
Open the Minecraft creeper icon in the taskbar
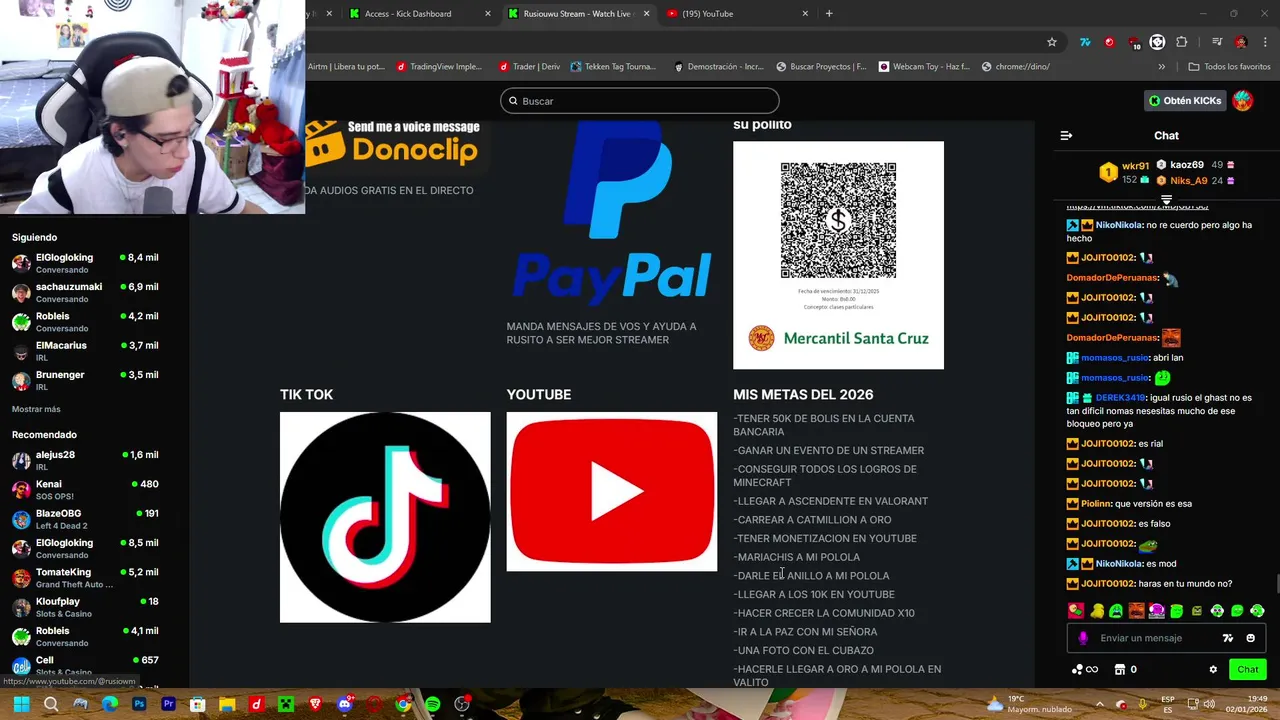[x=286, y=704]
